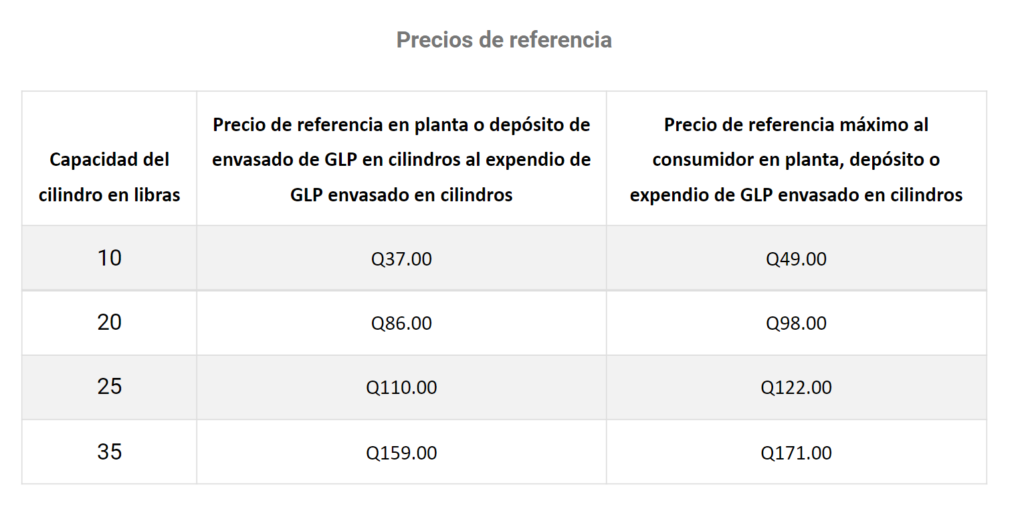Select the 'Capacidad del cilindro en libras' header

click(109, 177)
